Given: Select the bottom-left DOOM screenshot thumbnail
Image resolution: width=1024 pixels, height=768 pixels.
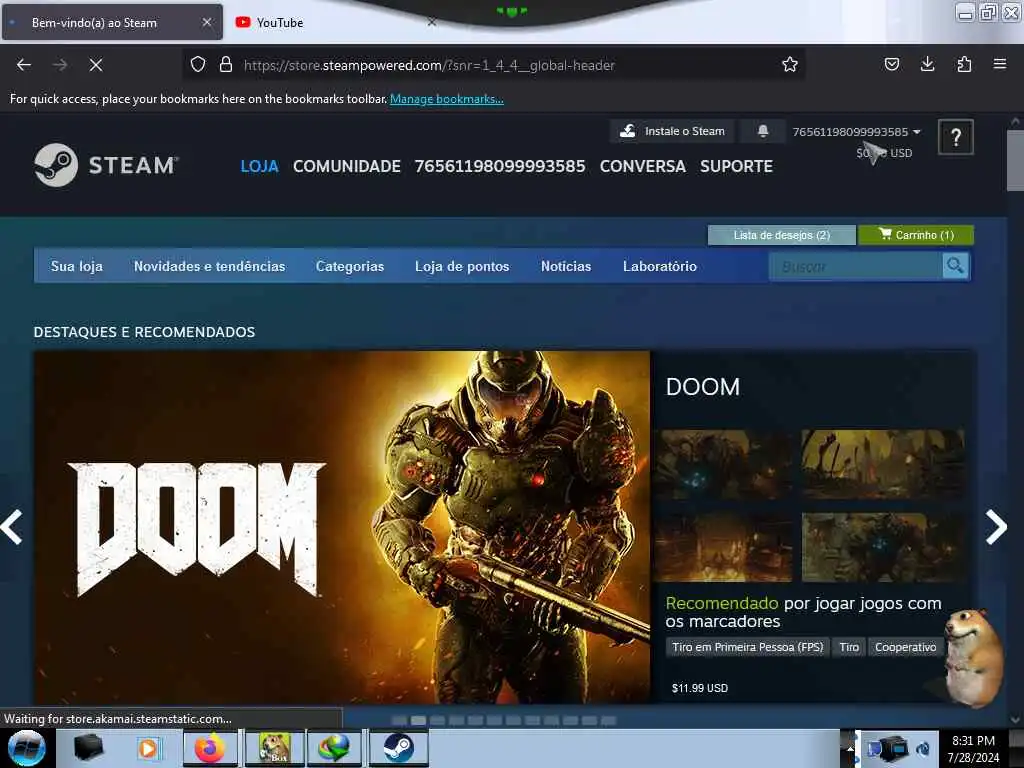Looking at the screenshot, I should 724,547.
